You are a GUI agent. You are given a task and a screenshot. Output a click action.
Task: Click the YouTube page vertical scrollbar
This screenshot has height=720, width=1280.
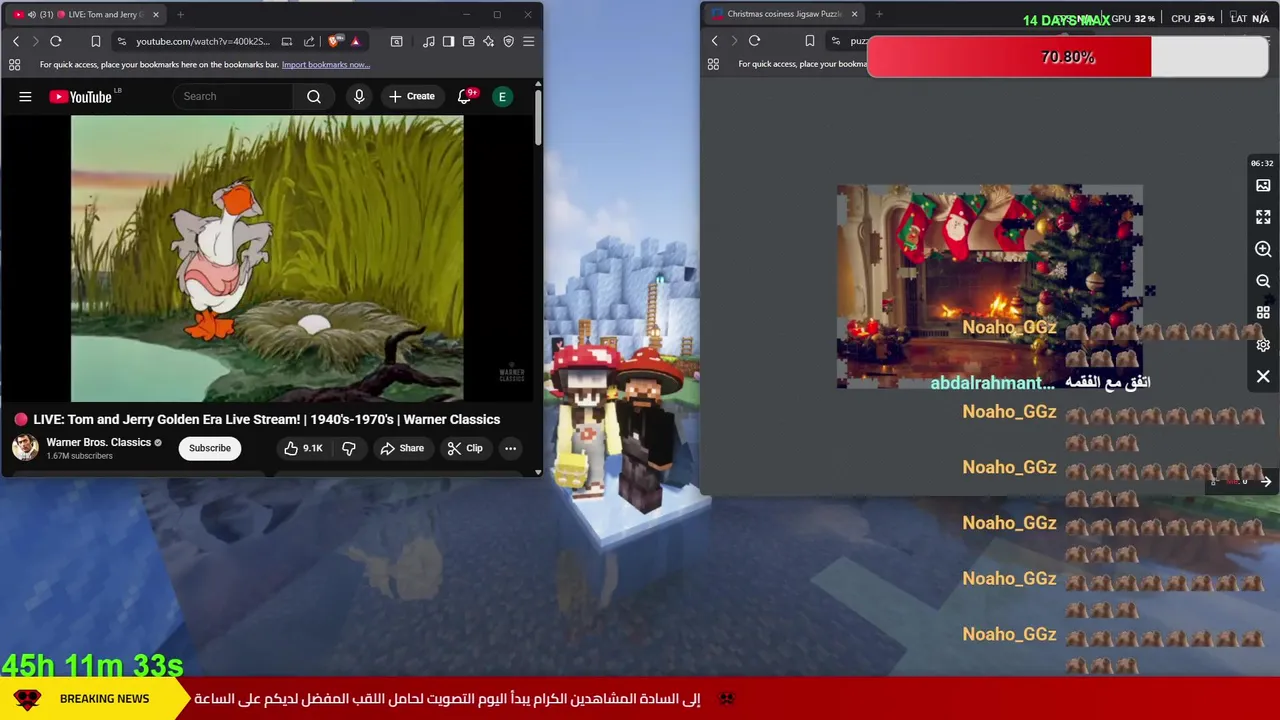click(x=538, y=118)
